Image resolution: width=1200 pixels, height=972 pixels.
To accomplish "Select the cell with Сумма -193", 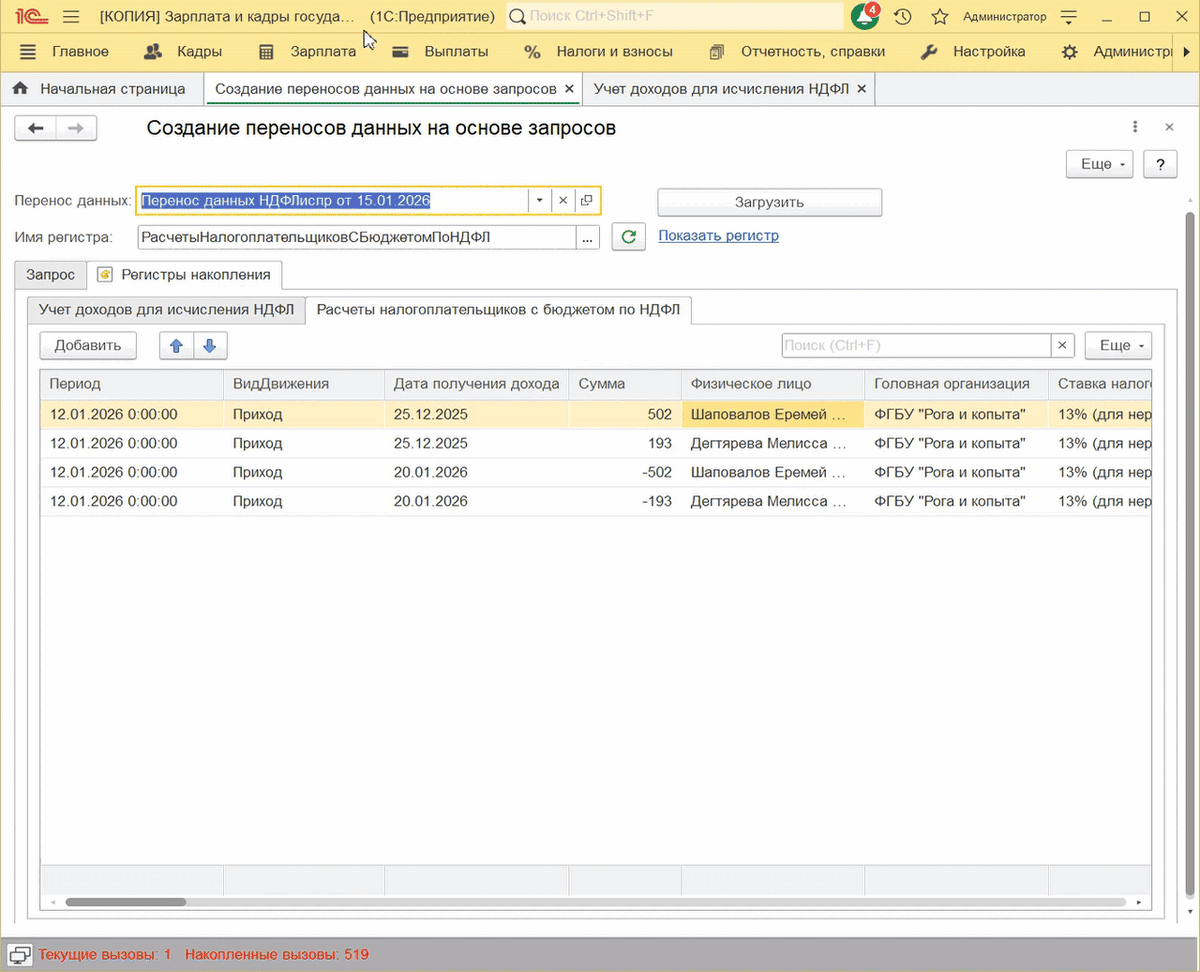I will coord(625,501).
